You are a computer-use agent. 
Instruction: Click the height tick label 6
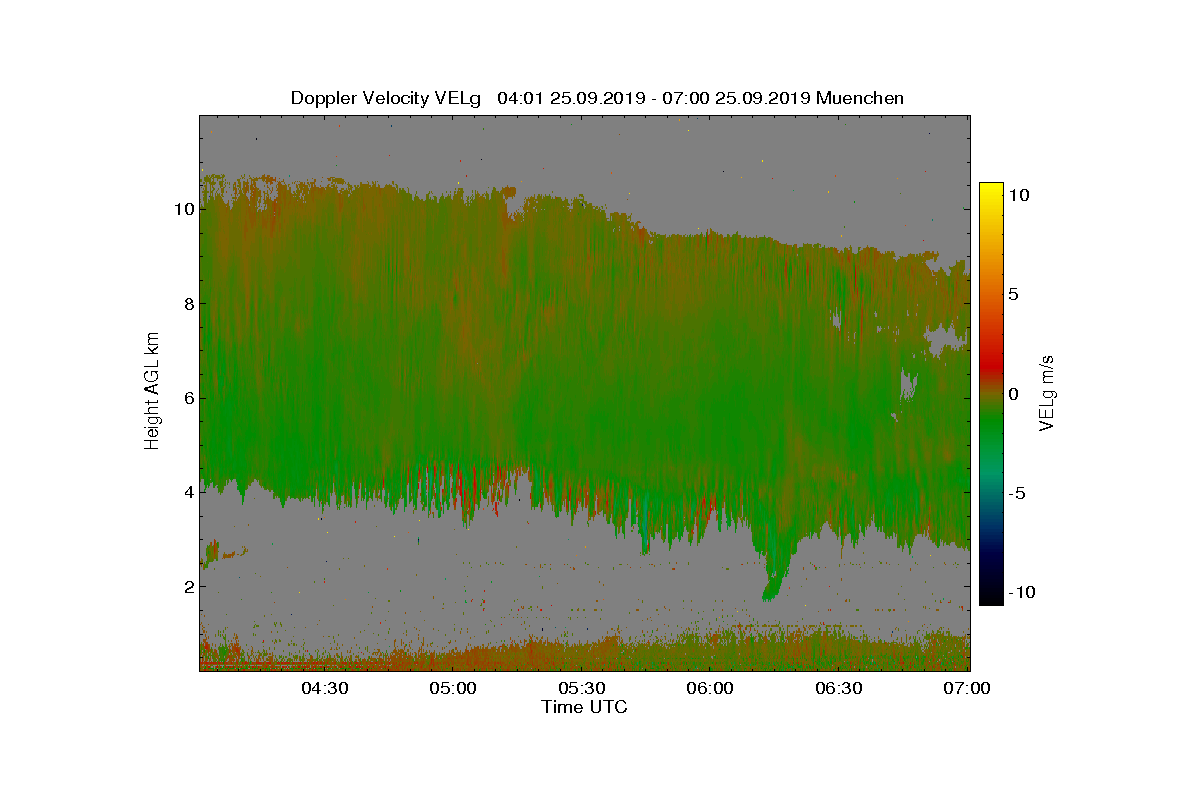[x=187, y=398]
